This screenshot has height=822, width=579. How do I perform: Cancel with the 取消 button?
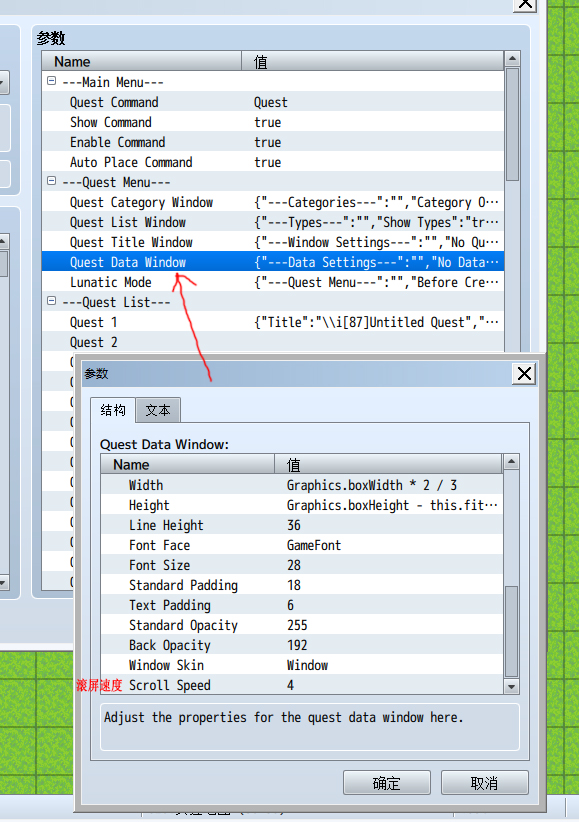click(484, 783)
